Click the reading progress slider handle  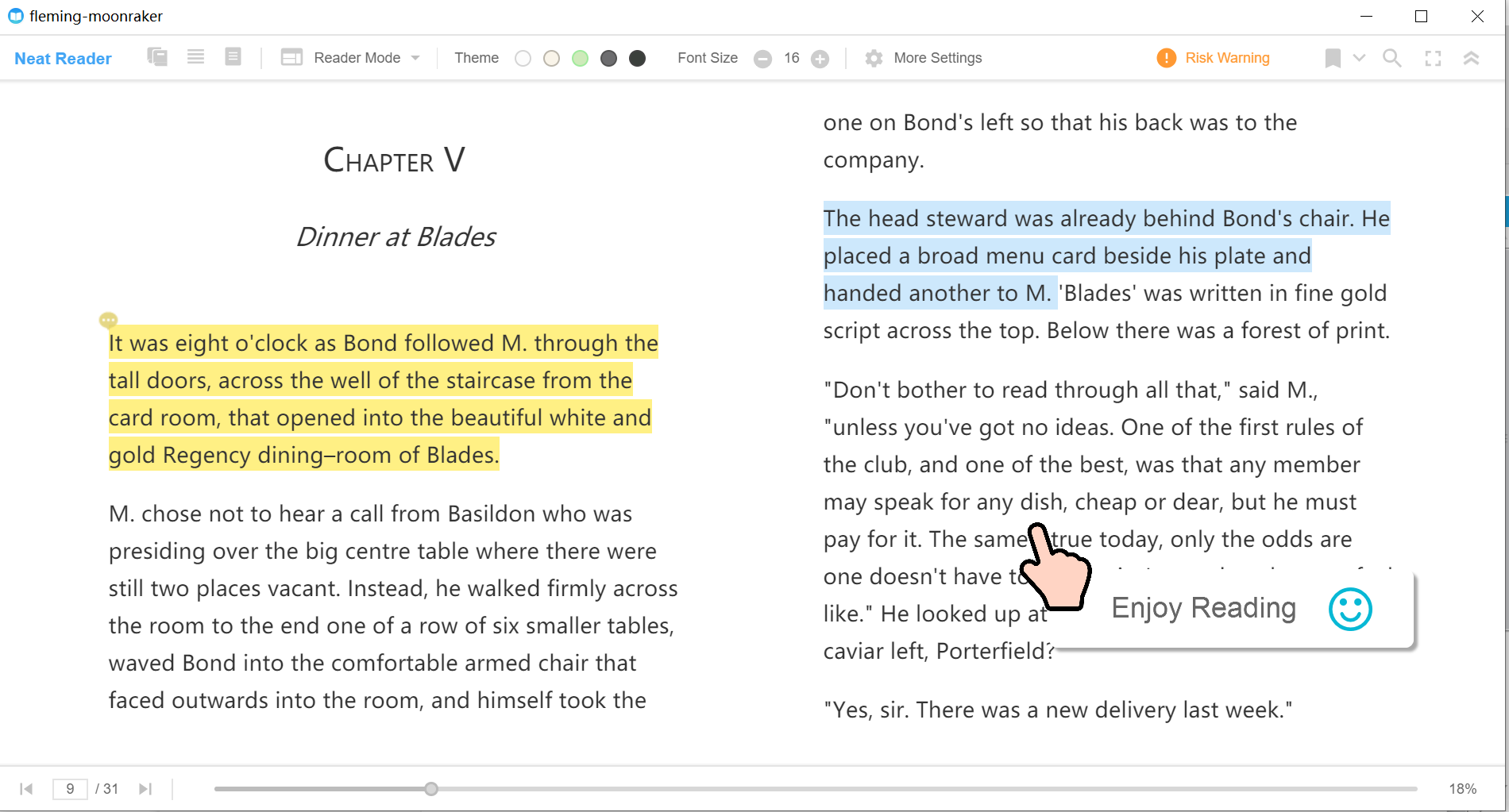click(x=431, y=789)
